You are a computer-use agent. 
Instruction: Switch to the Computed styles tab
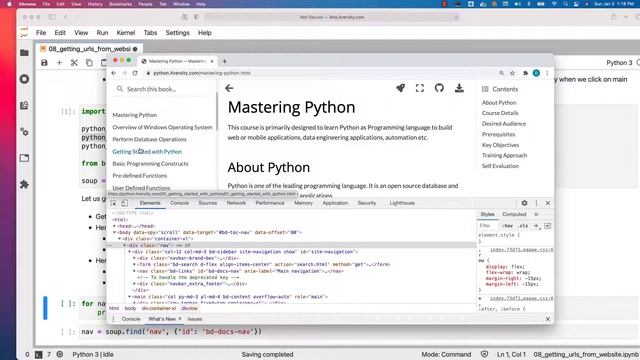tap(514, 214)
